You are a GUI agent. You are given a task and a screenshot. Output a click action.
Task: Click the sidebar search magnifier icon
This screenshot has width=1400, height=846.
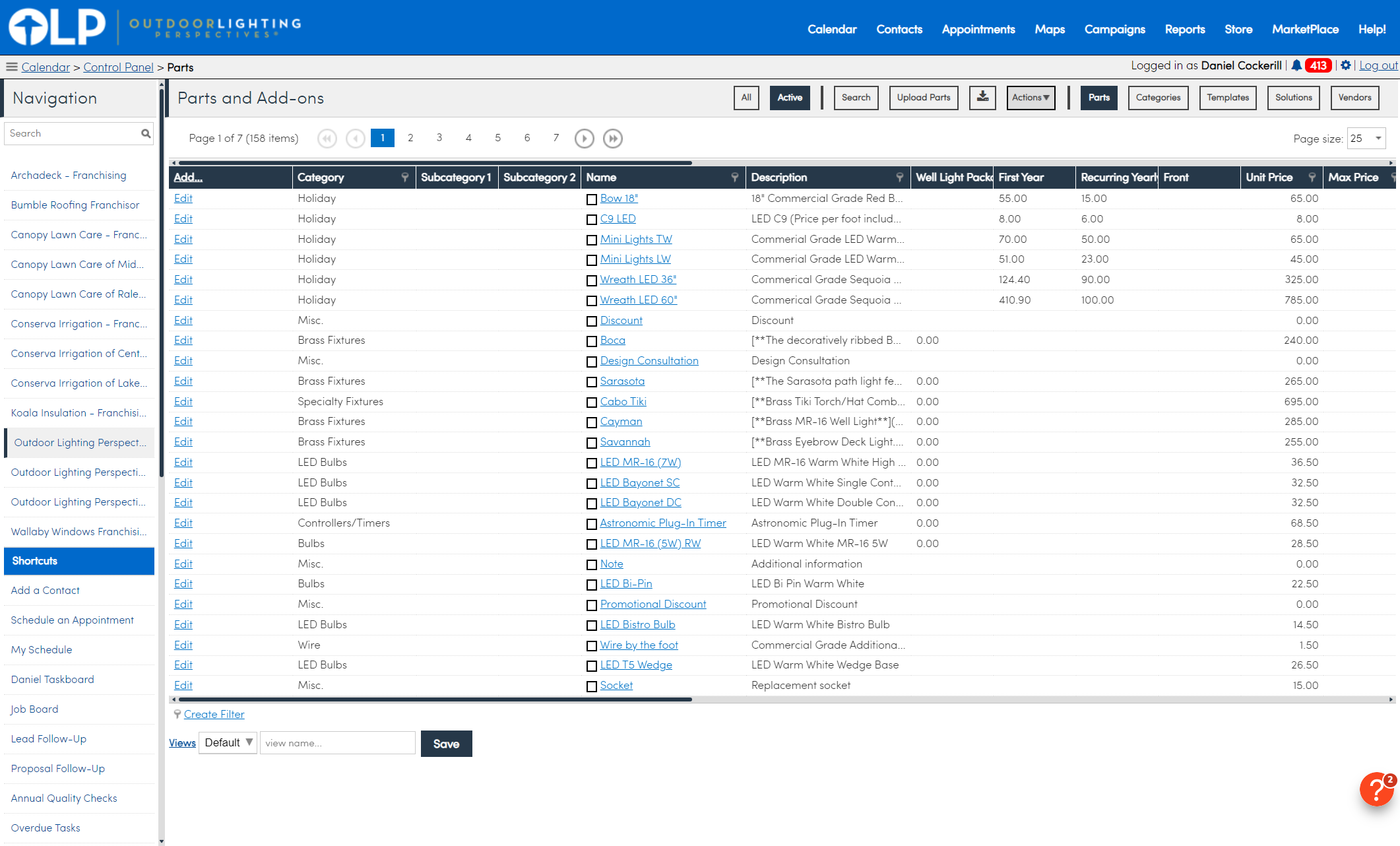[146, 133]
